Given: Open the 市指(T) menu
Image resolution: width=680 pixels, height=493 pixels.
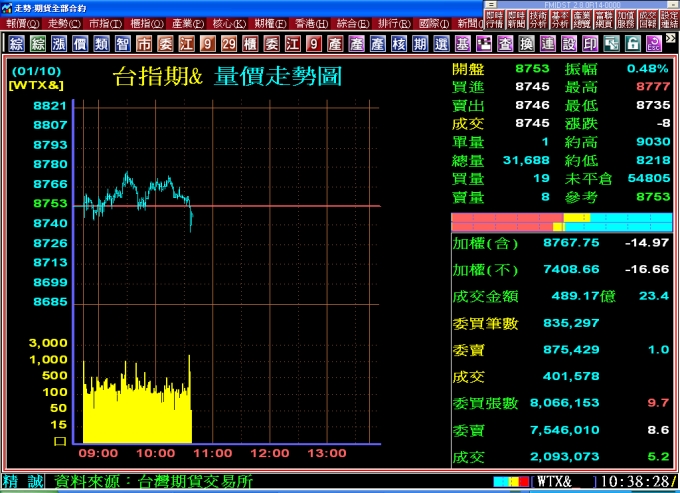Looking at the screenshot, I should 105,23.
